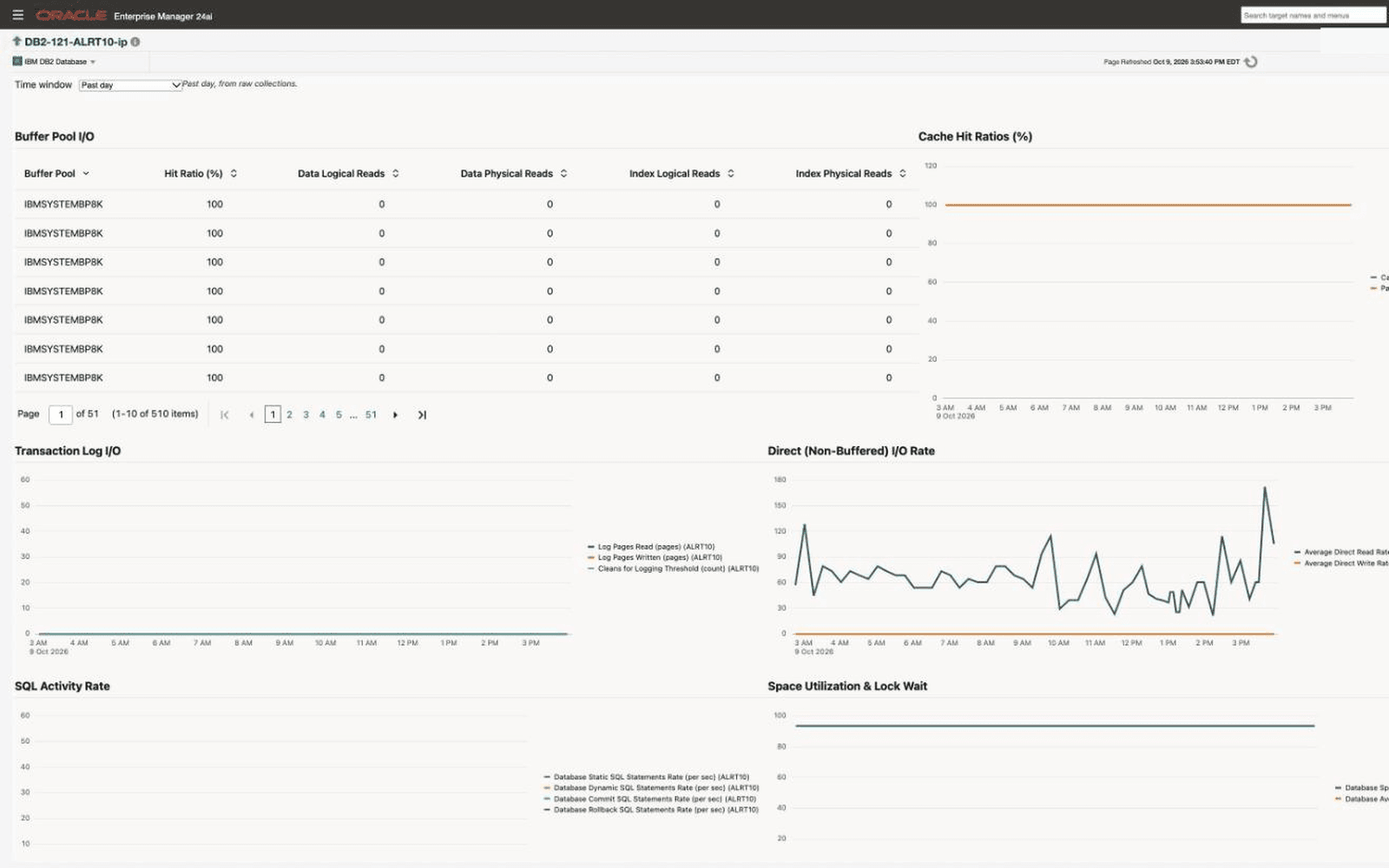This screenshot has height=868, width=1389.
Task: Sort by Data Physical Reads column
Action: (x=564, y=174)
